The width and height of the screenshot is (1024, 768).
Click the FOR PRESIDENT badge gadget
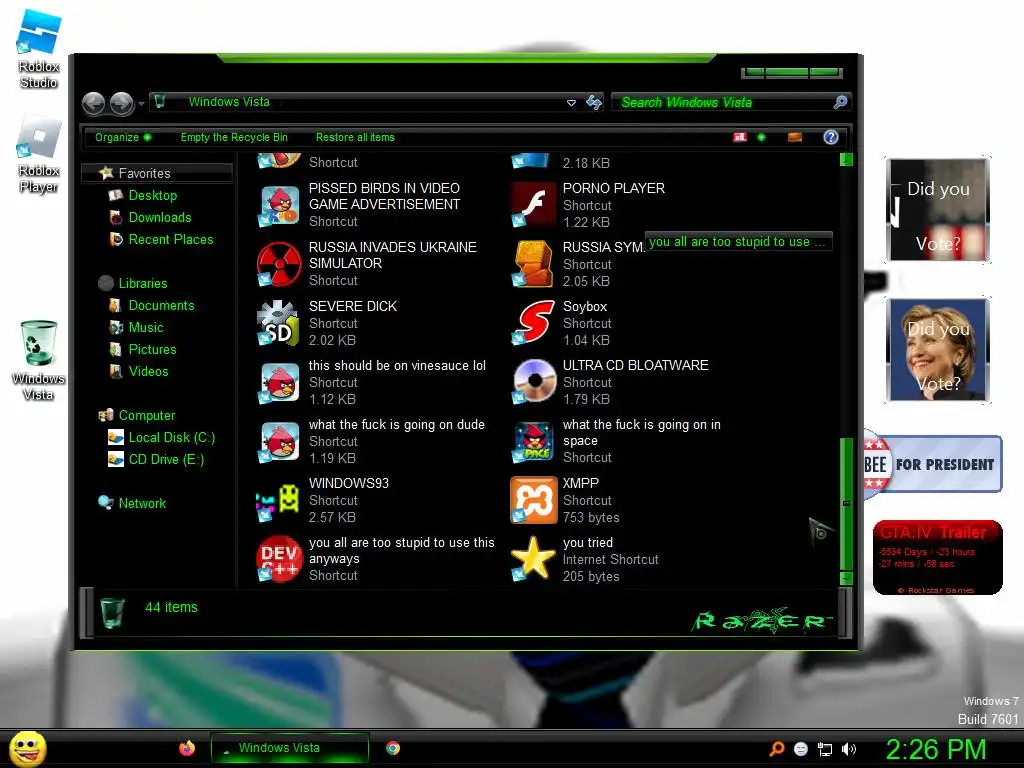tap(933, 464)
